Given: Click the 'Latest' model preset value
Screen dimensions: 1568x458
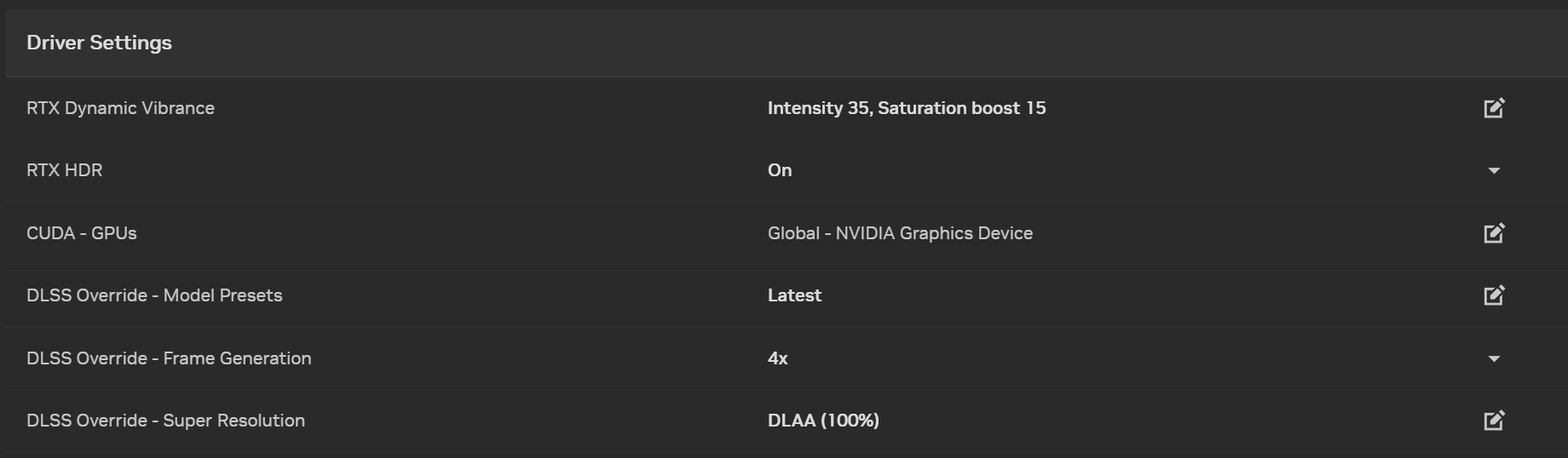Looking at the screenshot, I should pos(794,295).
